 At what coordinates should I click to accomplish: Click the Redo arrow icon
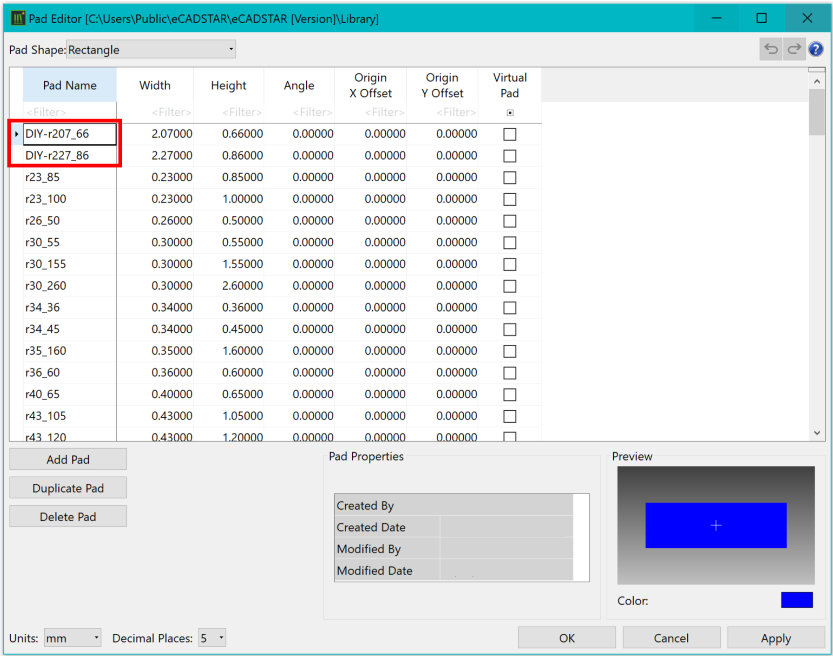click(794, 49)
